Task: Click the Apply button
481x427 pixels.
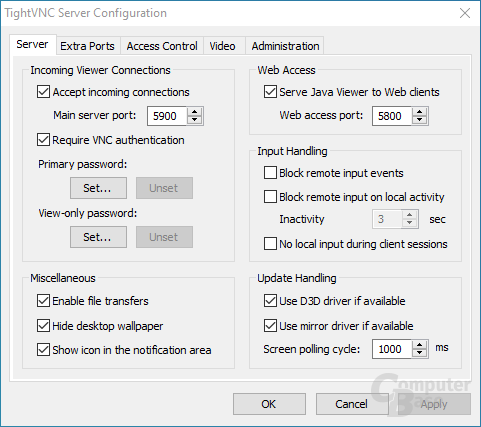Action: point(434,404)
